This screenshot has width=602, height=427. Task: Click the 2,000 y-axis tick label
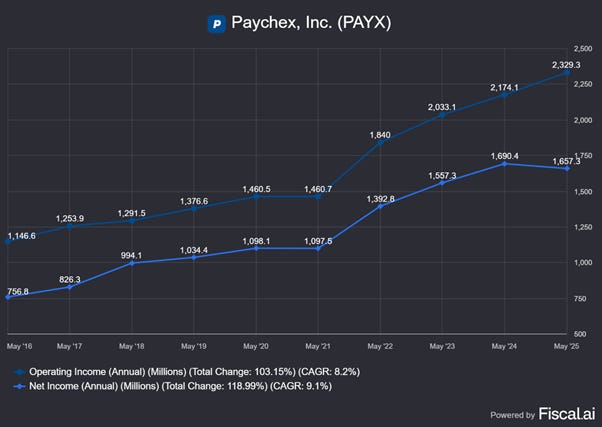pos(583,120)
